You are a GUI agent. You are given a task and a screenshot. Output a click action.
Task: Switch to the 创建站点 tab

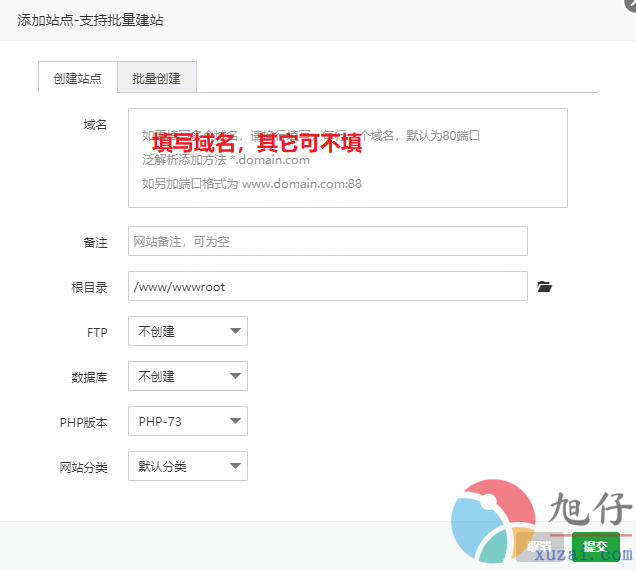click(77, 78)
